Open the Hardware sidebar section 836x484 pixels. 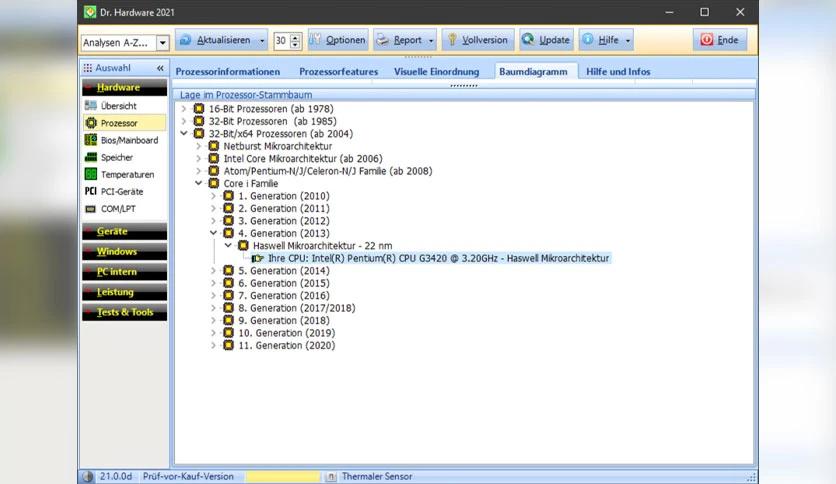click(125, 87)
